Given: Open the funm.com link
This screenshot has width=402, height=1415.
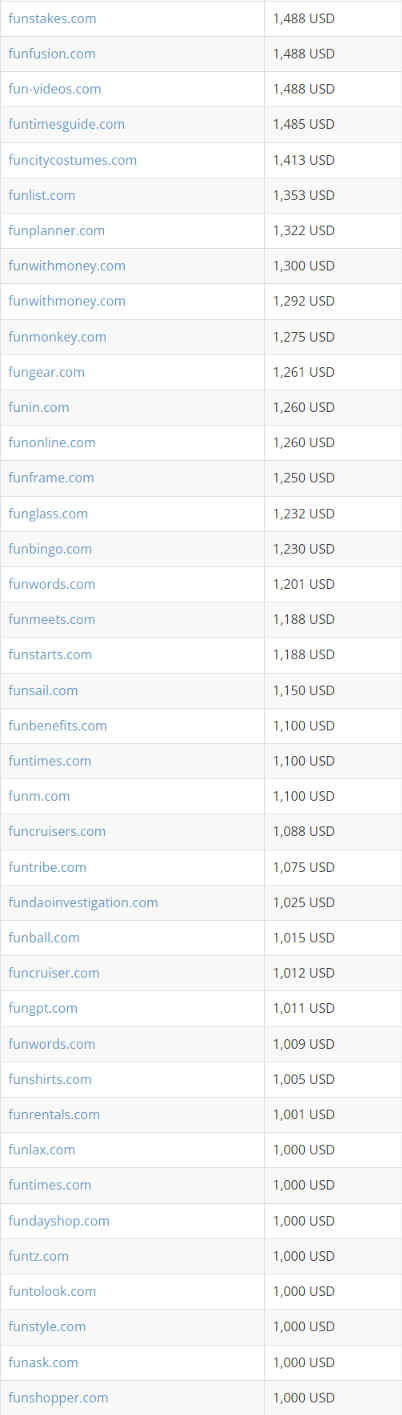Looking at the screenshot, I should click(x=39, y=796).
